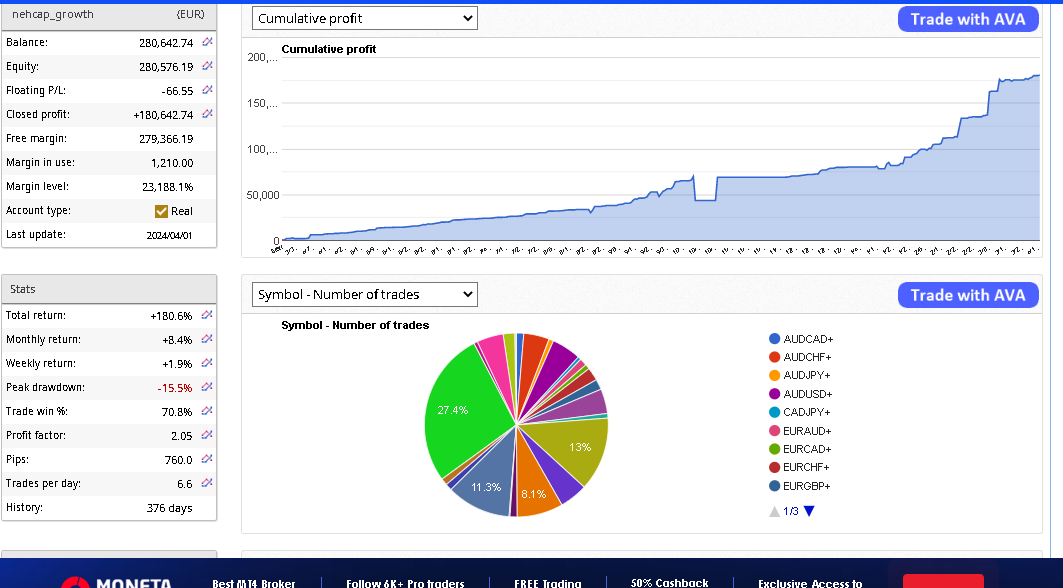
Task: Click the chart icon beside Equity
Action: coord(207,66)
